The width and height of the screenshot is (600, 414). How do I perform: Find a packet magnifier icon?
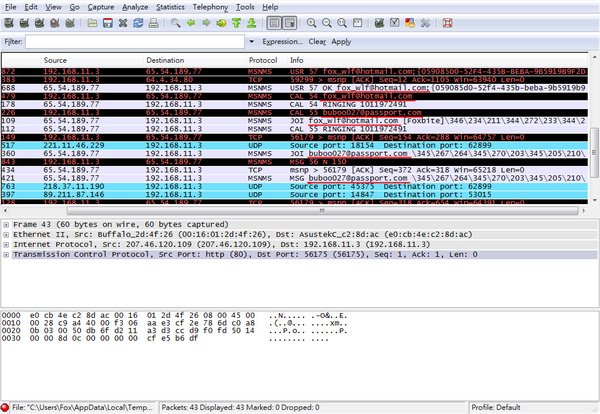176,23
